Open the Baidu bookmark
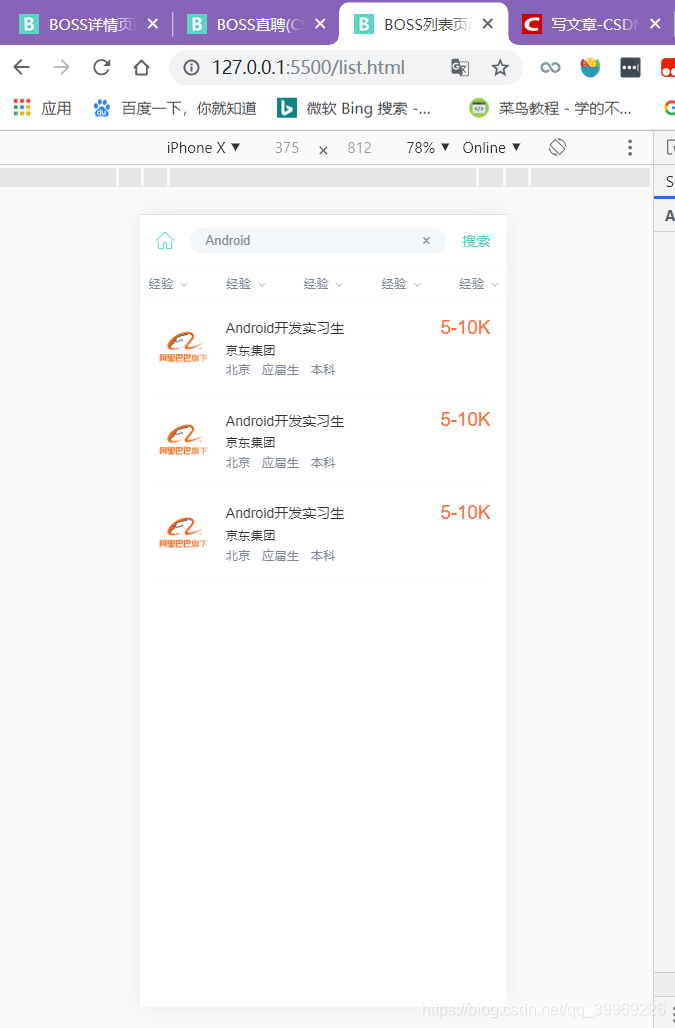 point(175,108)
